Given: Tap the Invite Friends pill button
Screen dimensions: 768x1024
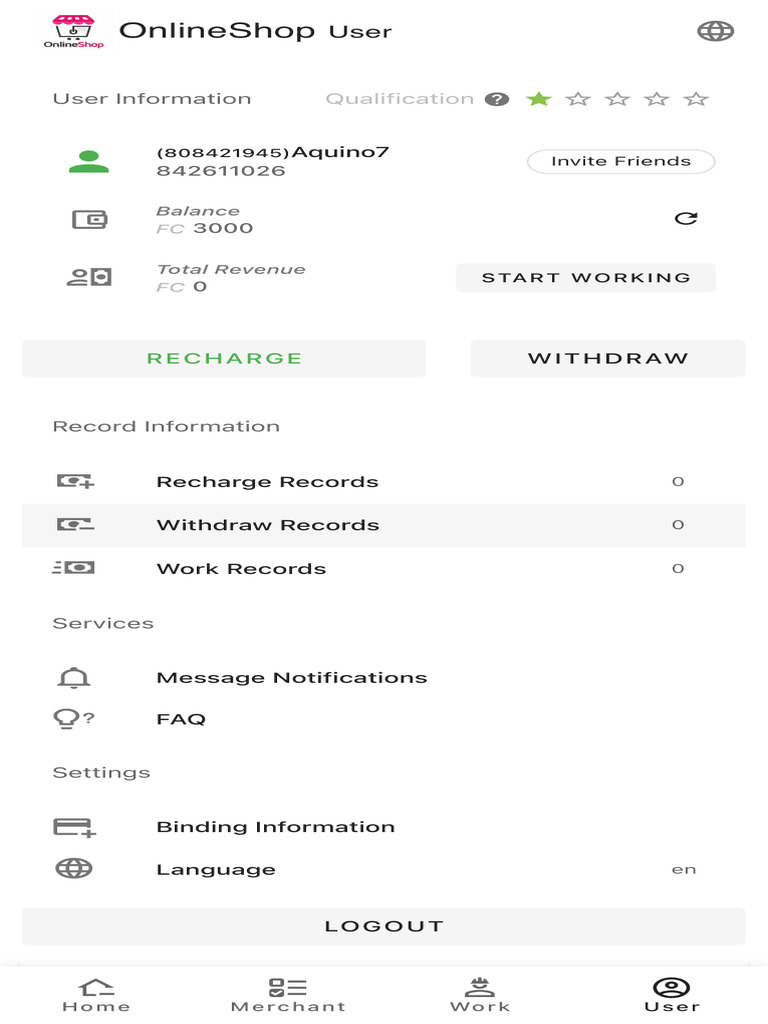Looking at the screenshot, I should point(621,161).
